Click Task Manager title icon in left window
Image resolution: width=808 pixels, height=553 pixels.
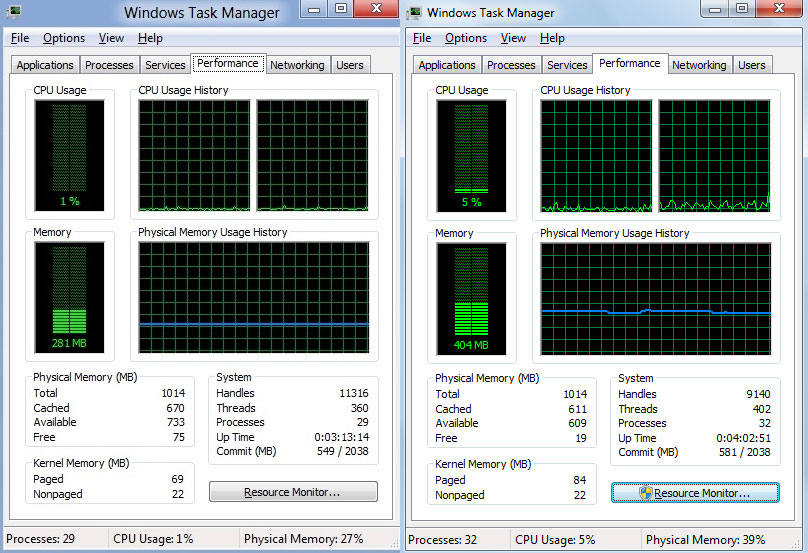pyautogui.click(x=14, y=12)
